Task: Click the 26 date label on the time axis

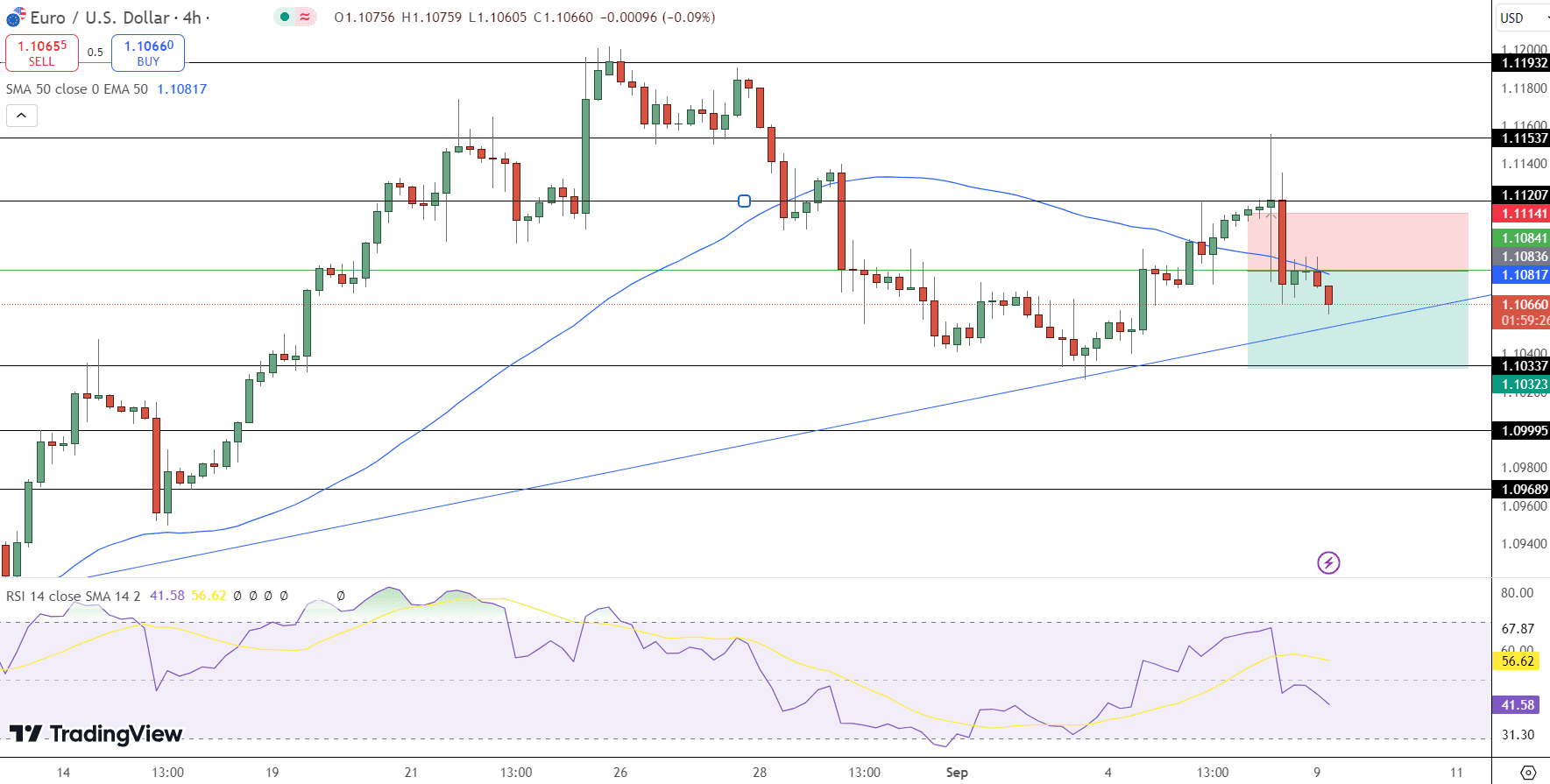Action: pyautogui.click(x=620, y=773)
